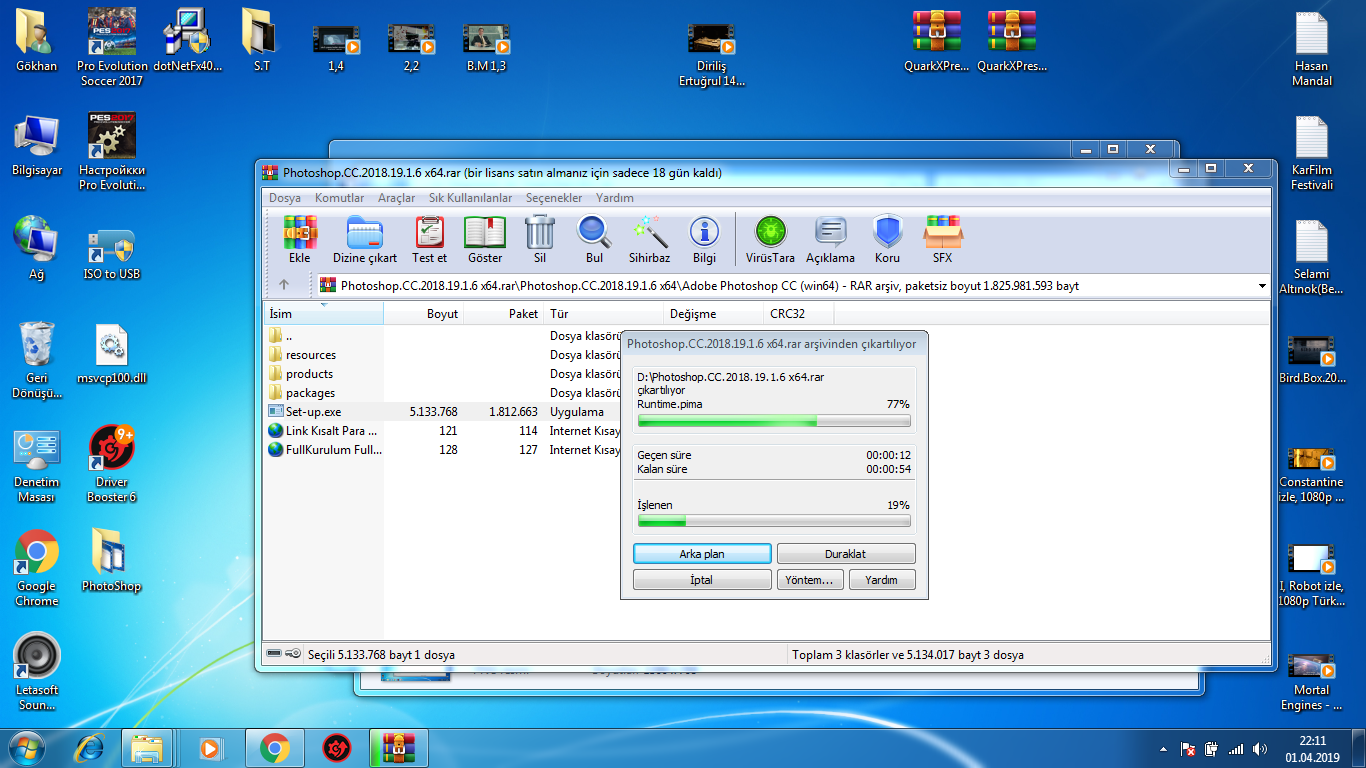
Task: Open the Bilgisayar desktop icon
Action: pyautogui.click(x=37, y=145)
